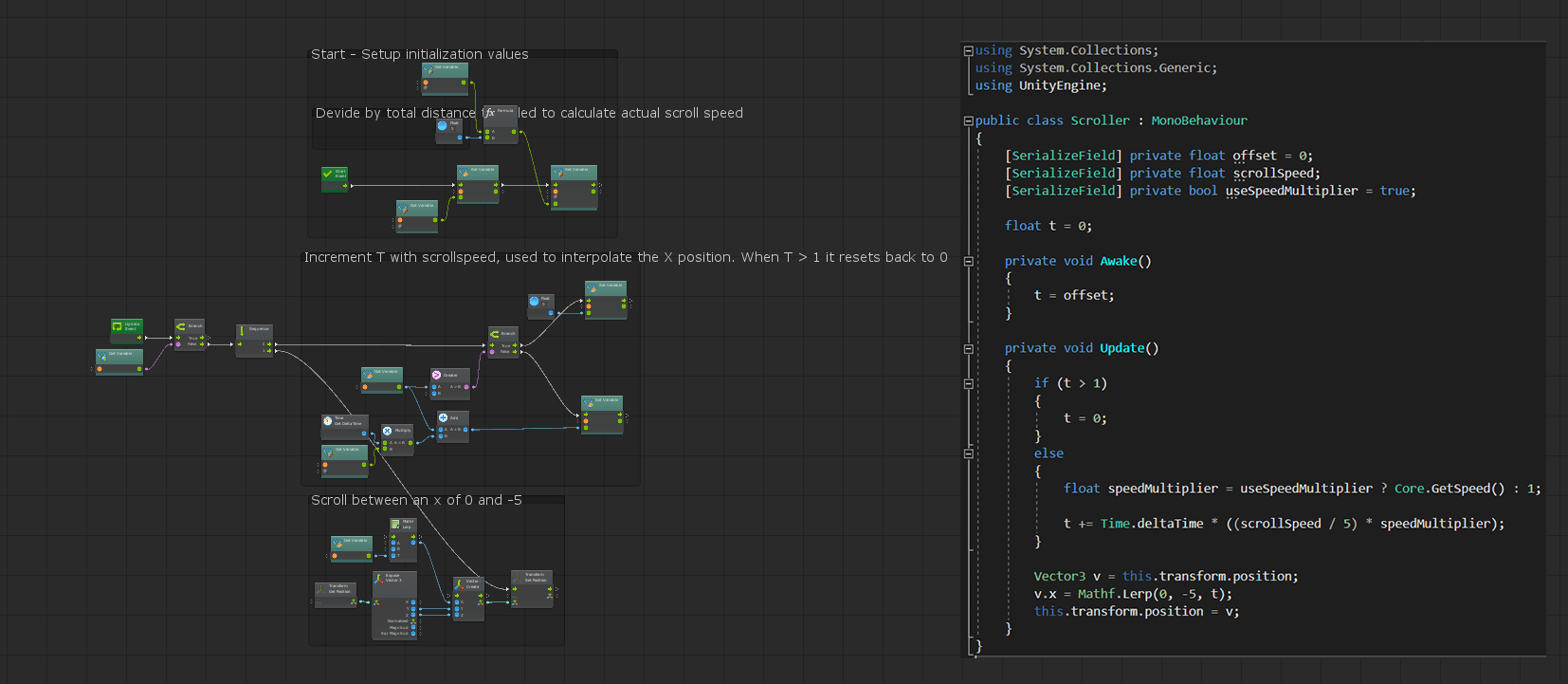Click the Update method name
Viewport: 1568px width, 684px height.
[1122, 348]
